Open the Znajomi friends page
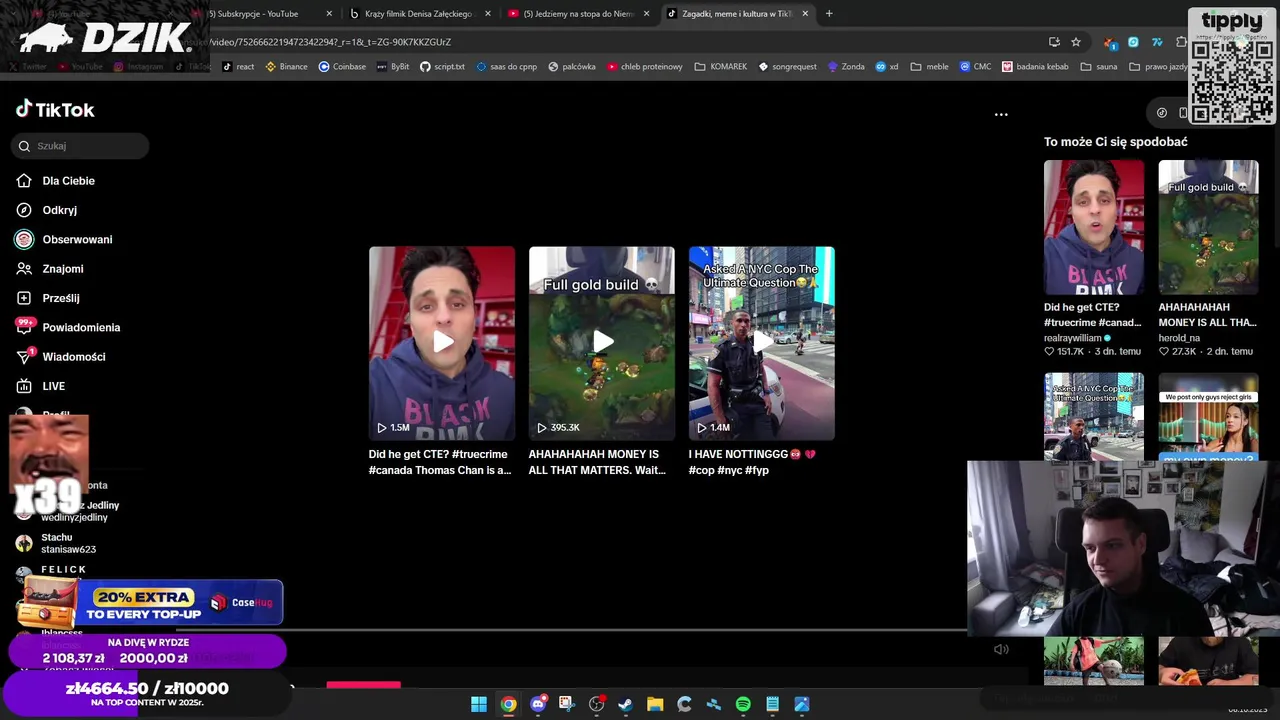1280x720 pixels. coord(50,269)
